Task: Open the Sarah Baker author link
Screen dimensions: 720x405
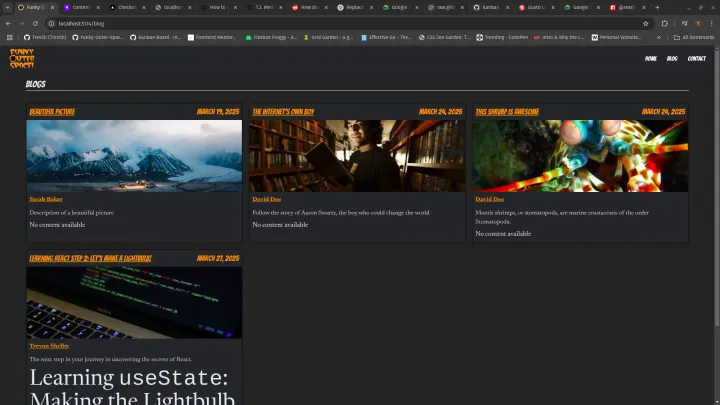Action: coord(46,199)
